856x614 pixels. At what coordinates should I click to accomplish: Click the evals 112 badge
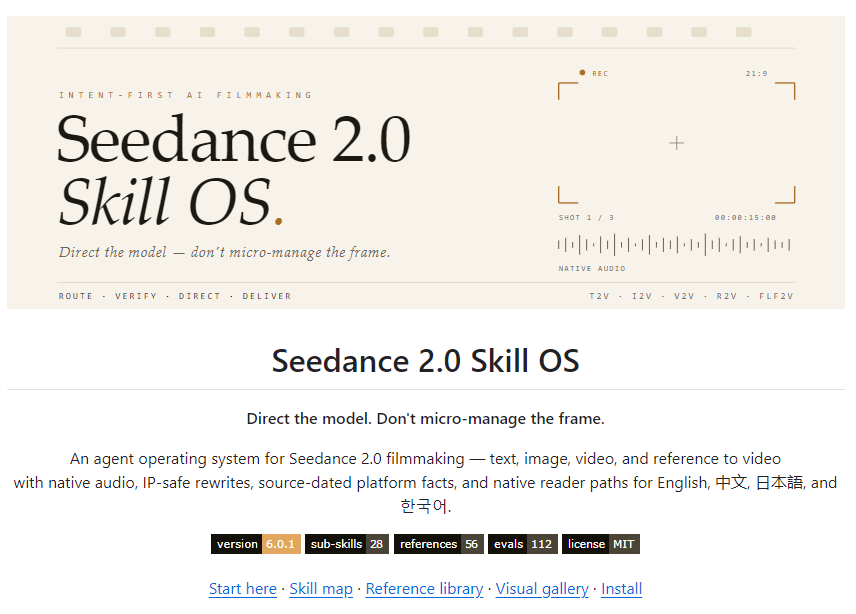tap(523, 544)
